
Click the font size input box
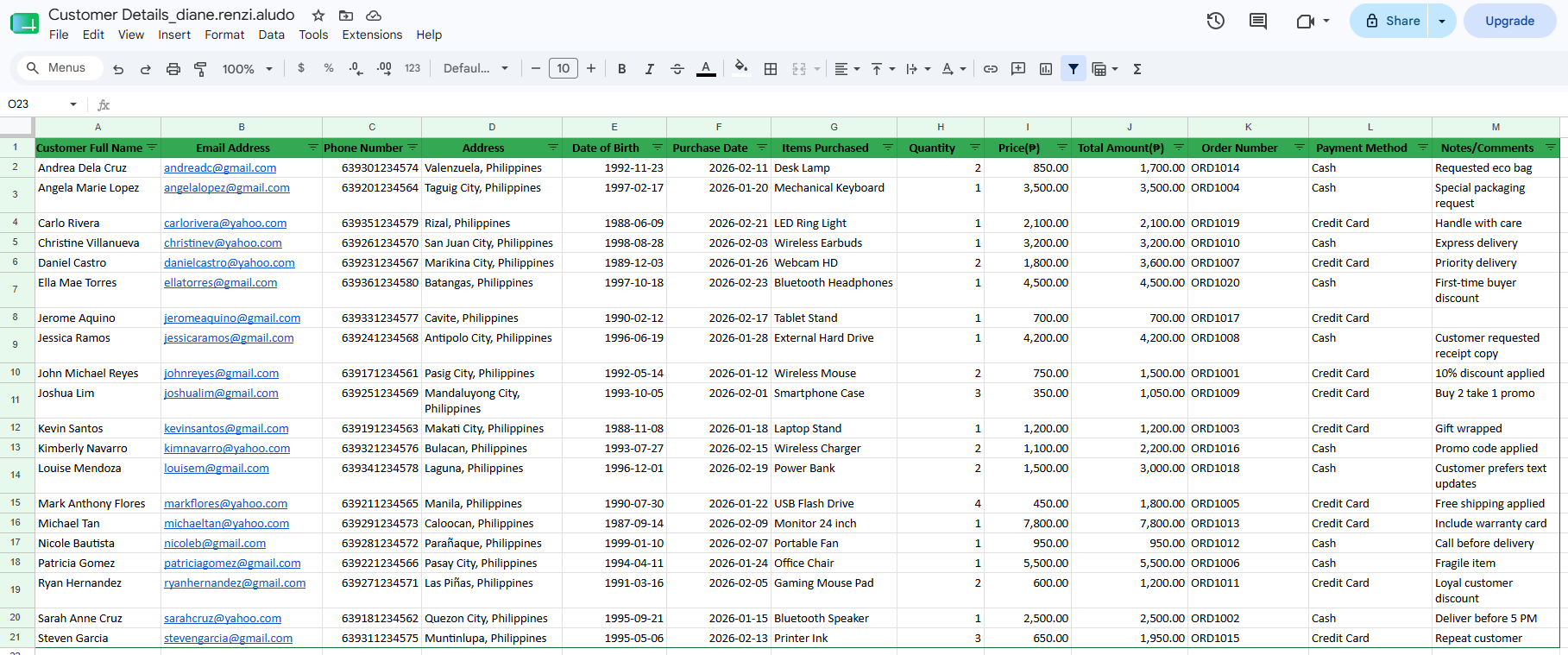coord(564,69)
